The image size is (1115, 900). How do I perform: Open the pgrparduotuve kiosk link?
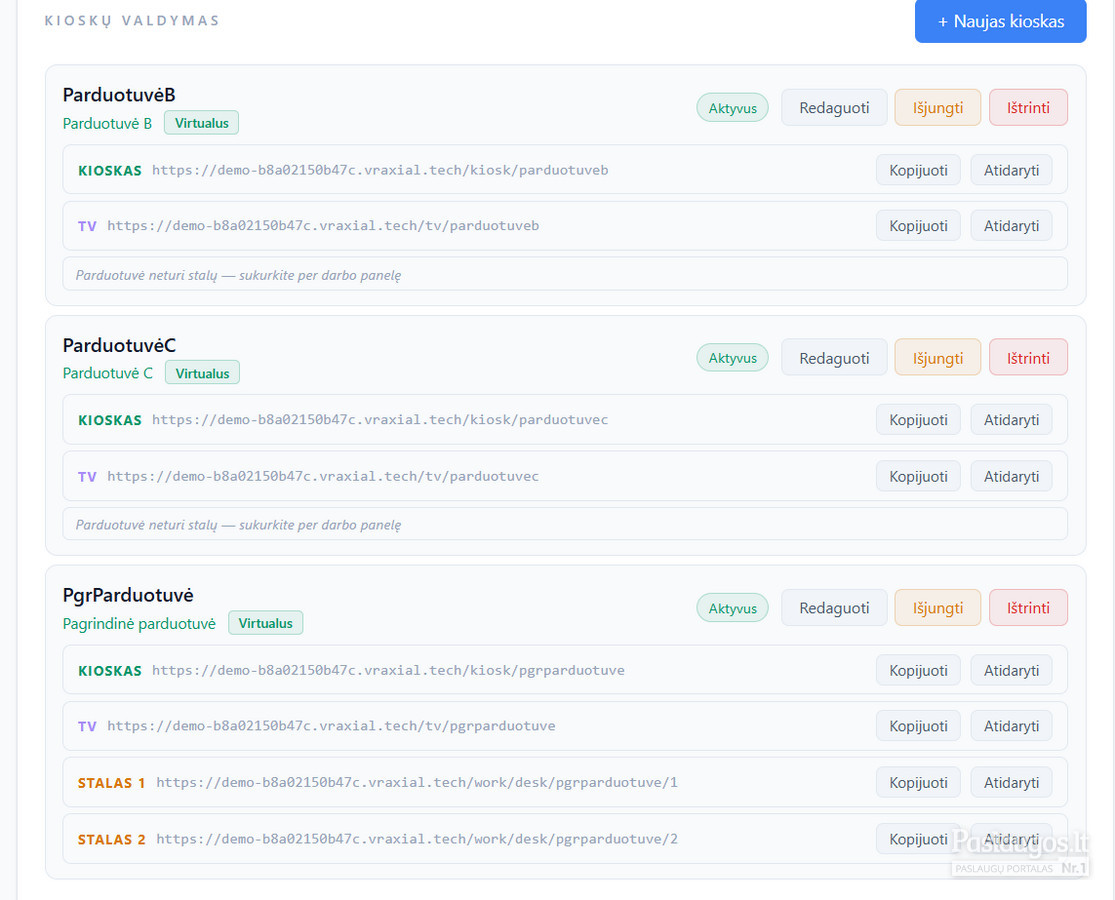[1011, 670]
